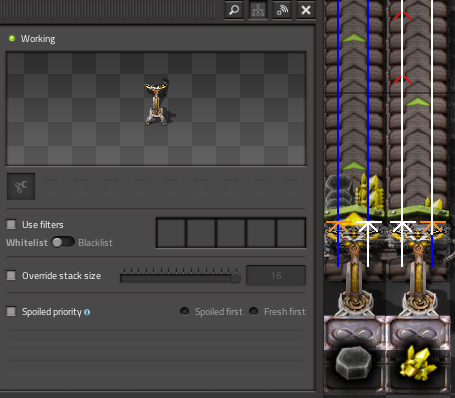Click the magnifier search icon in header
Viewport: 455px width, 398px height.
[234, 10]
